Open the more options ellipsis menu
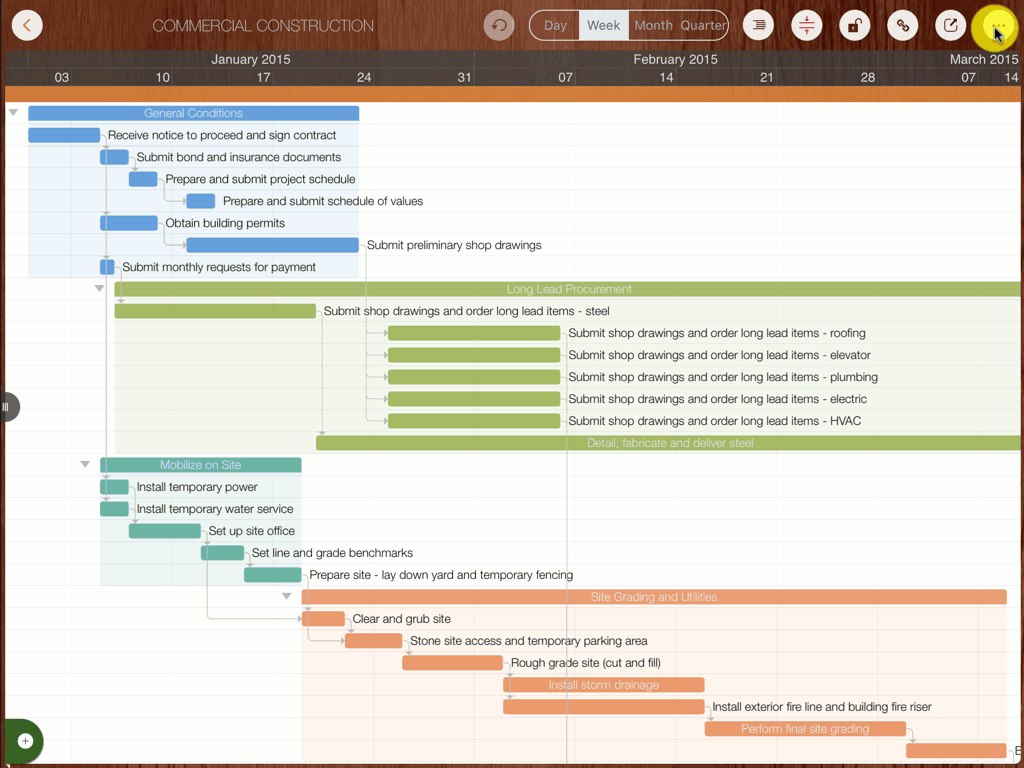The width and height of the screenshot is (1024, 768). [996, 26]
